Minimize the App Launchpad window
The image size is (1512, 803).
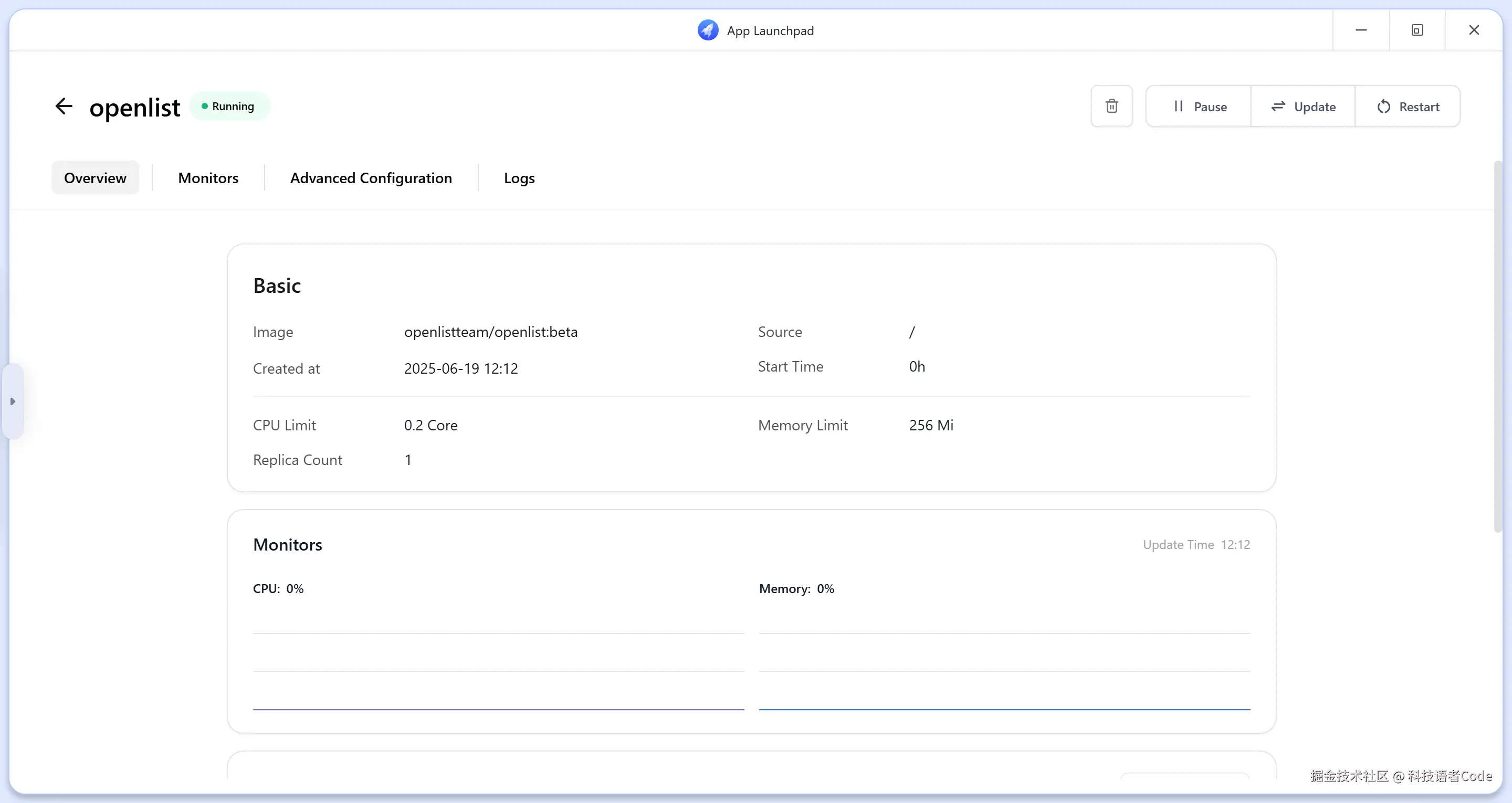1361,30
